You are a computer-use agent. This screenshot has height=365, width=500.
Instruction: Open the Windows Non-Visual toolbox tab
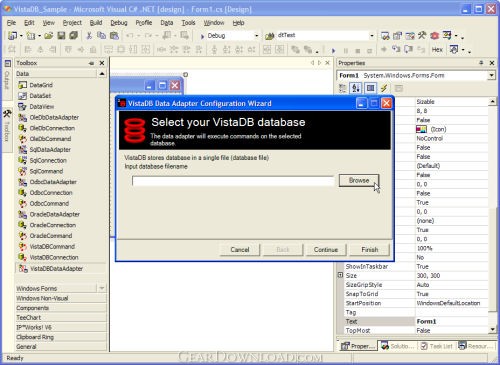click(61, 298)
